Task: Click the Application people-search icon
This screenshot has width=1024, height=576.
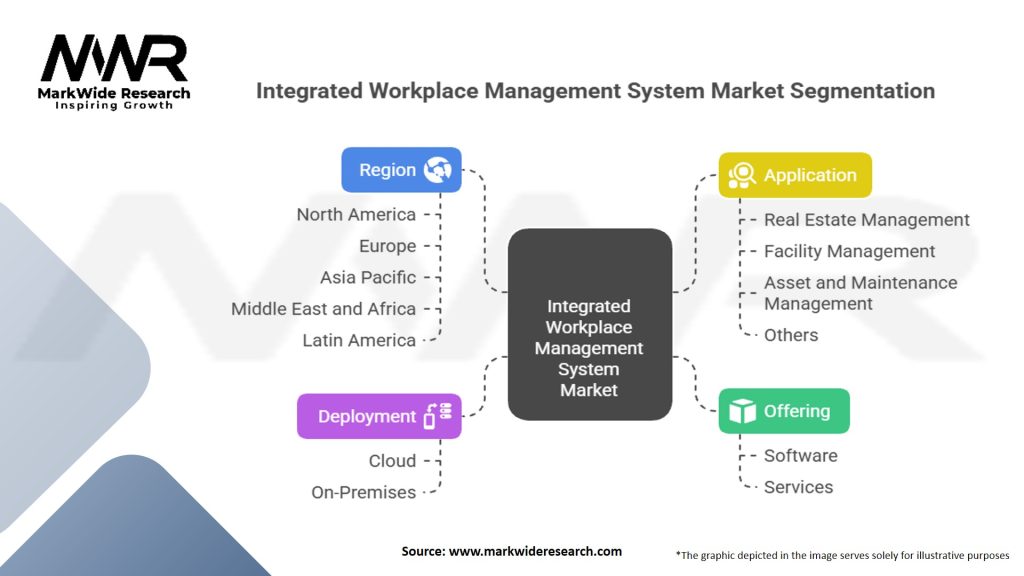Action: point(741,175)
